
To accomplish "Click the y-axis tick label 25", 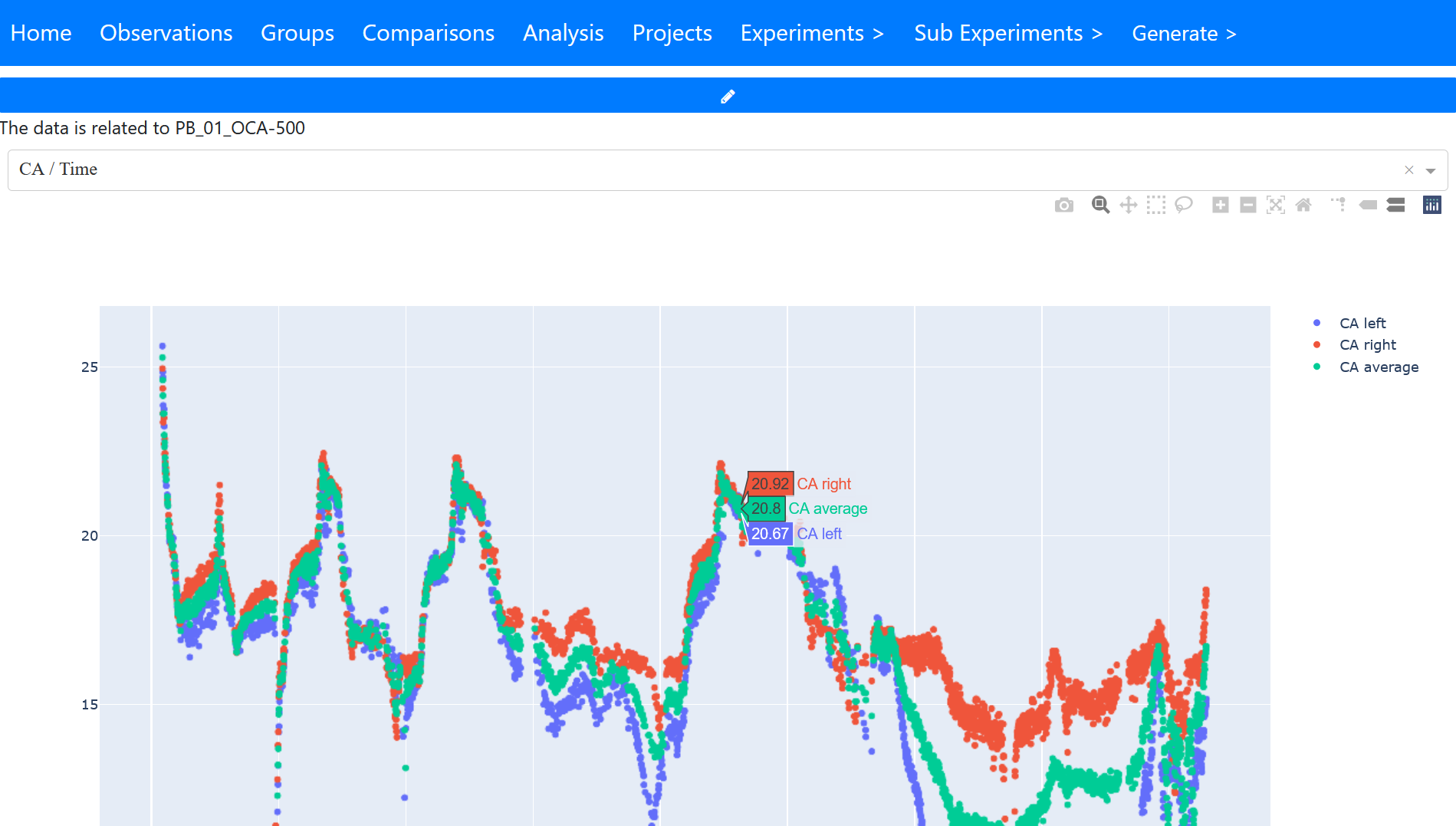I will click(x=90, y=367).
